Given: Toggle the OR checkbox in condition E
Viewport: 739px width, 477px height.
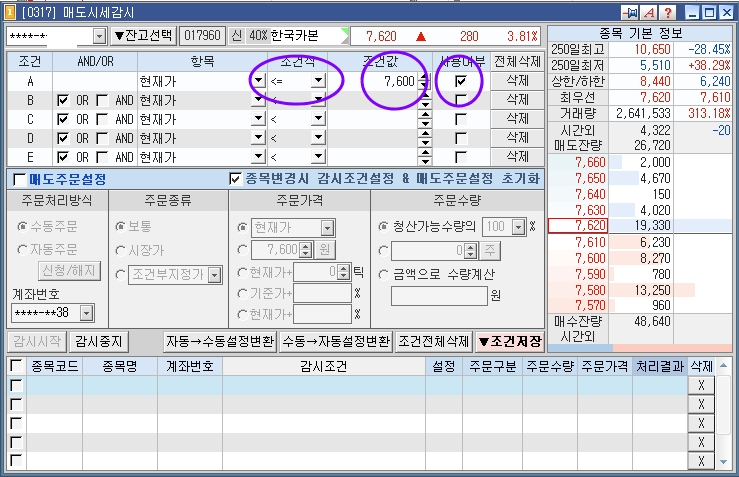Looking at the screenshot, I should tap(62, 157).
